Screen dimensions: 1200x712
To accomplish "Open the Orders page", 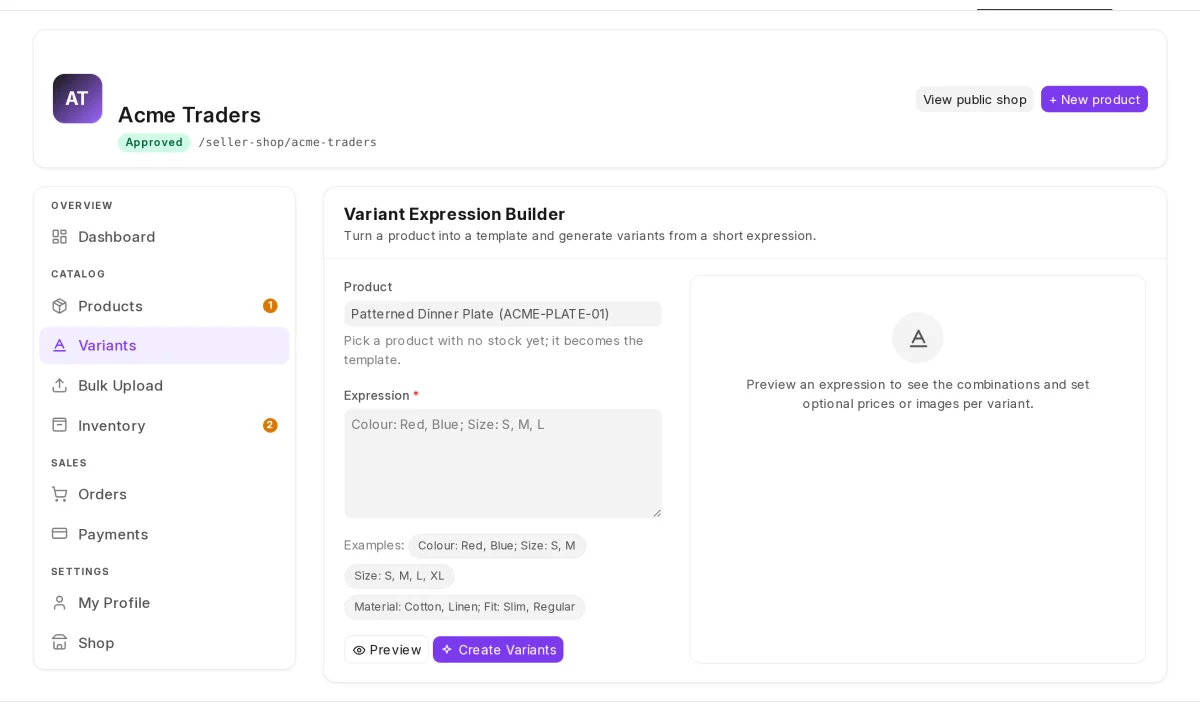I will [x=165, y=494].
